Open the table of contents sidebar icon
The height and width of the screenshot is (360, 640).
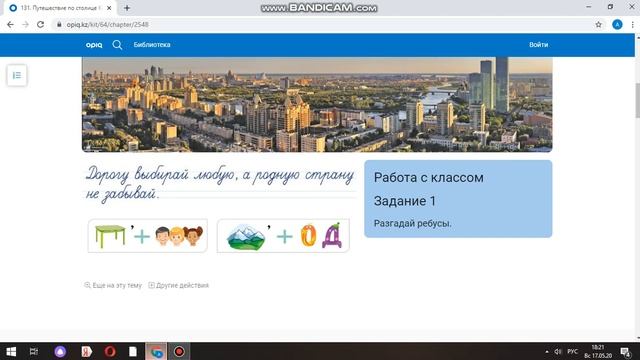click(17, 75)
